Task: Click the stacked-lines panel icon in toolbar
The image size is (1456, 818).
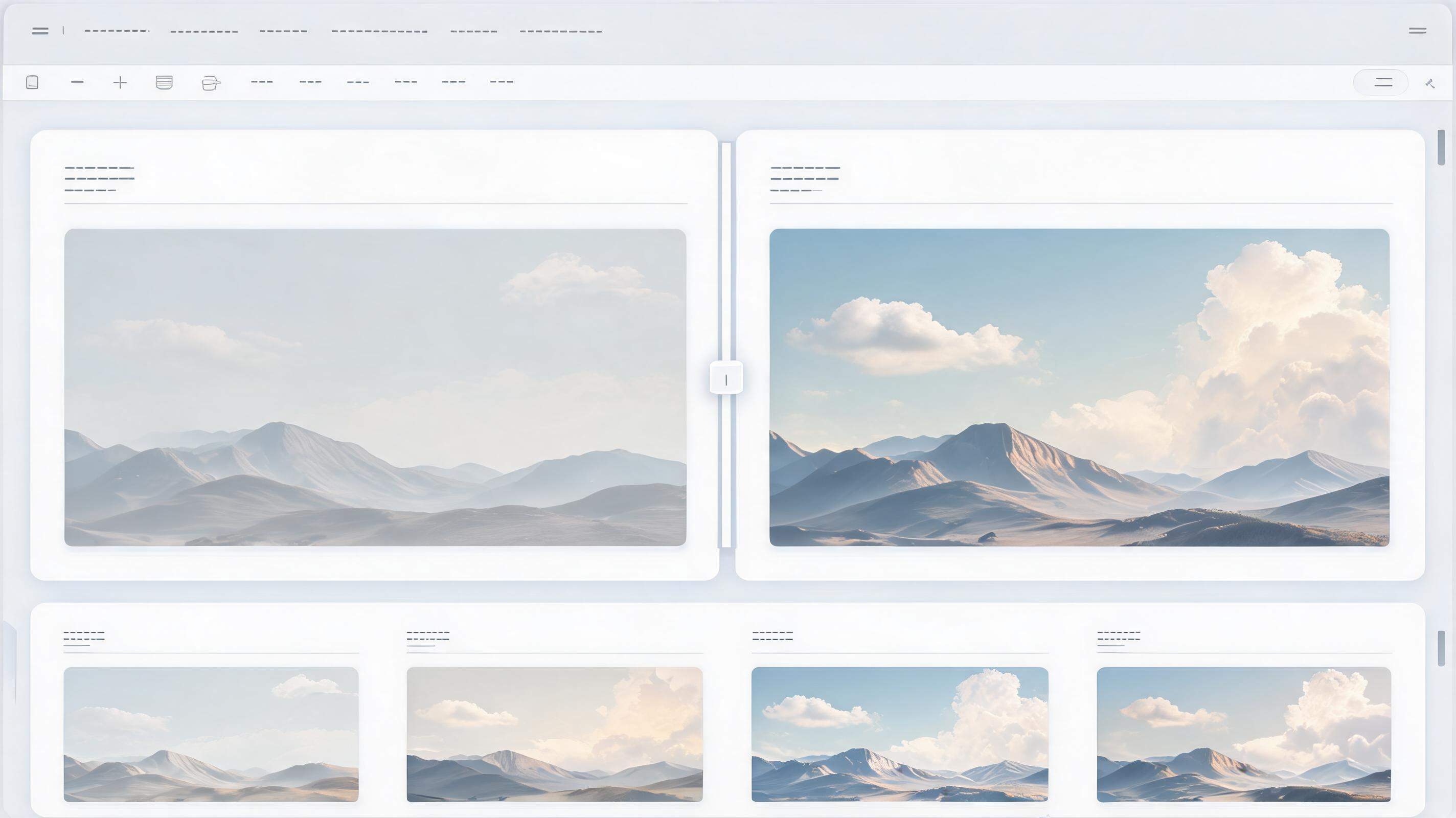Action: pos(164,82)
